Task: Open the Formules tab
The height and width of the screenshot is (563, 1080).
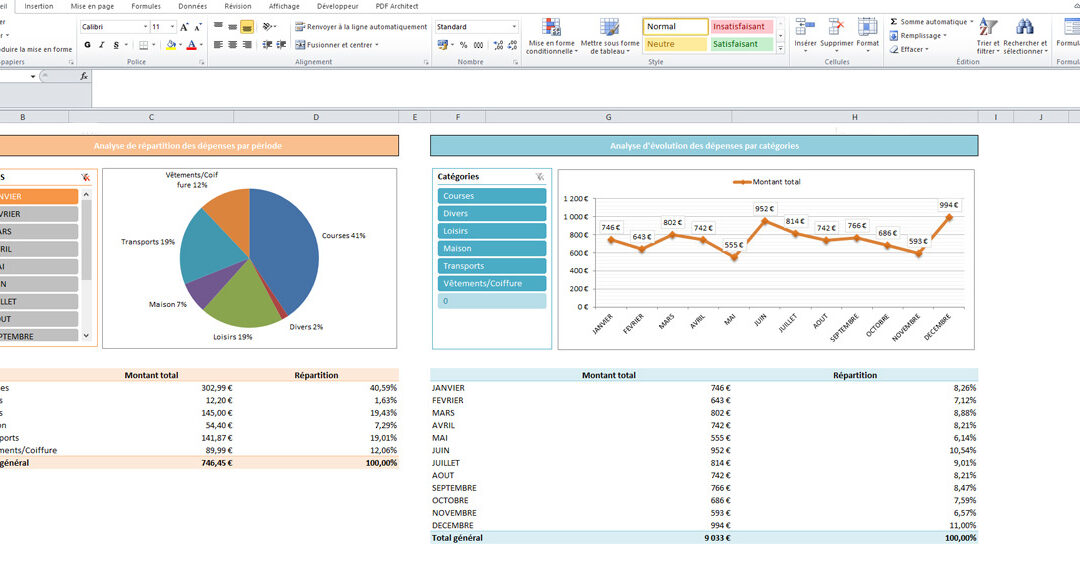Action: [146, 6]
